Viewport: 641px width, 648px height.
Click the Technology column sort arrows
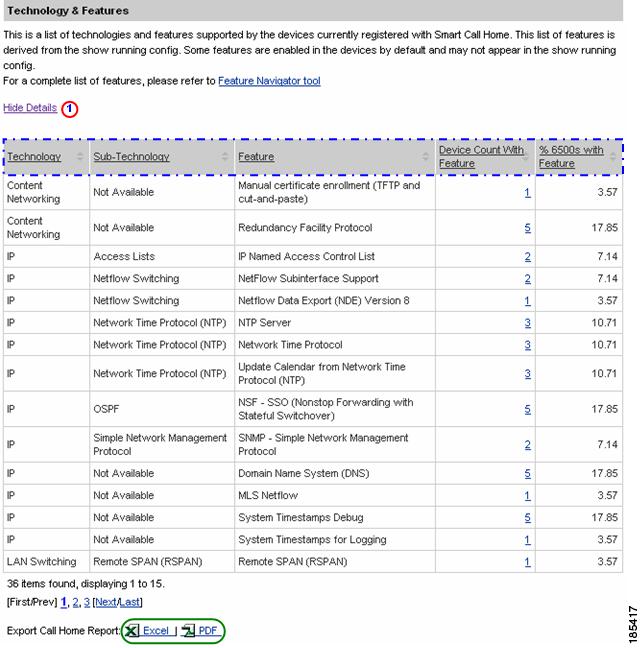(80, 157)
